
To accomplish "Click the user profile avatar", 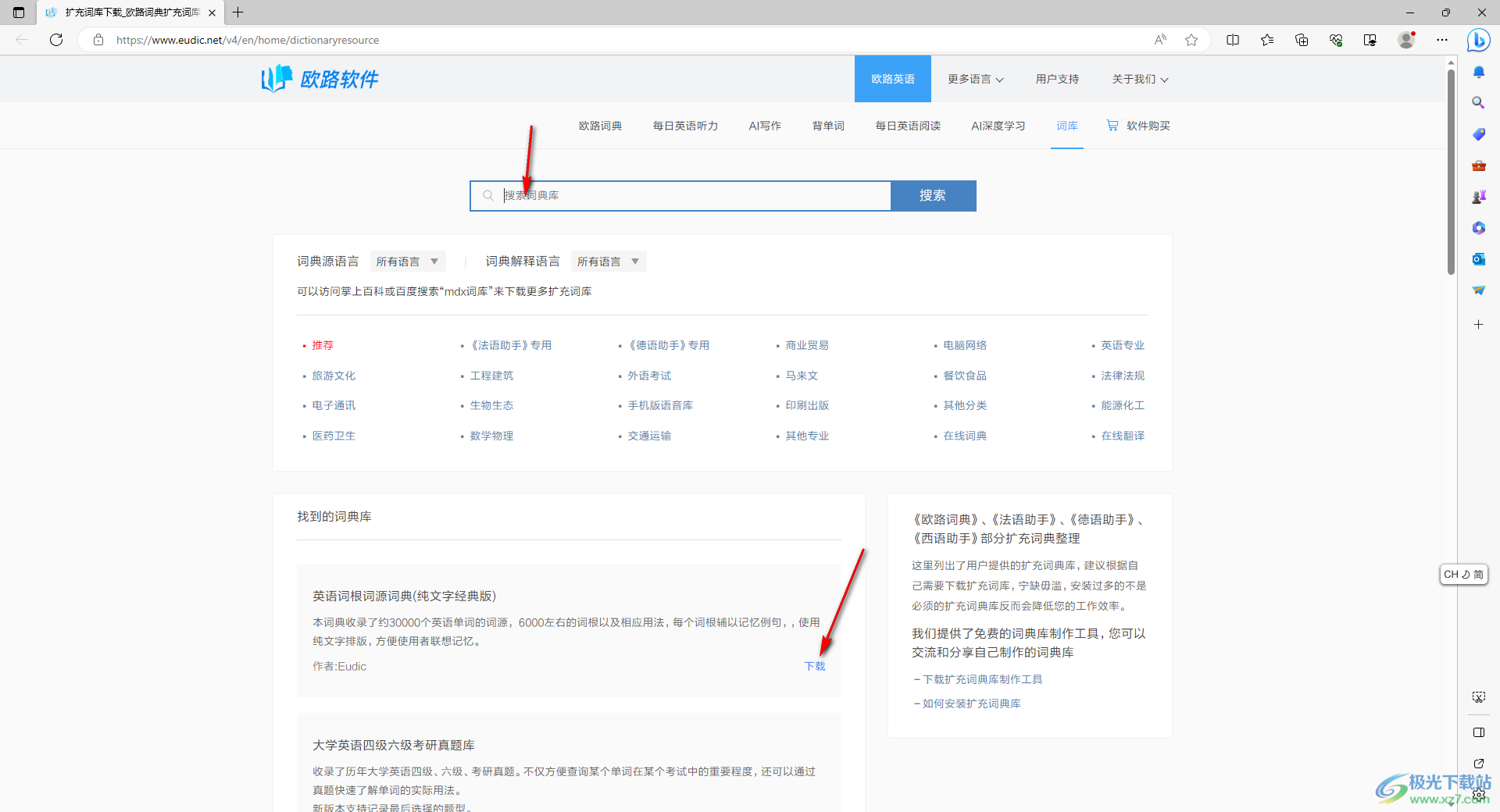I will [x=1406, y=40].
